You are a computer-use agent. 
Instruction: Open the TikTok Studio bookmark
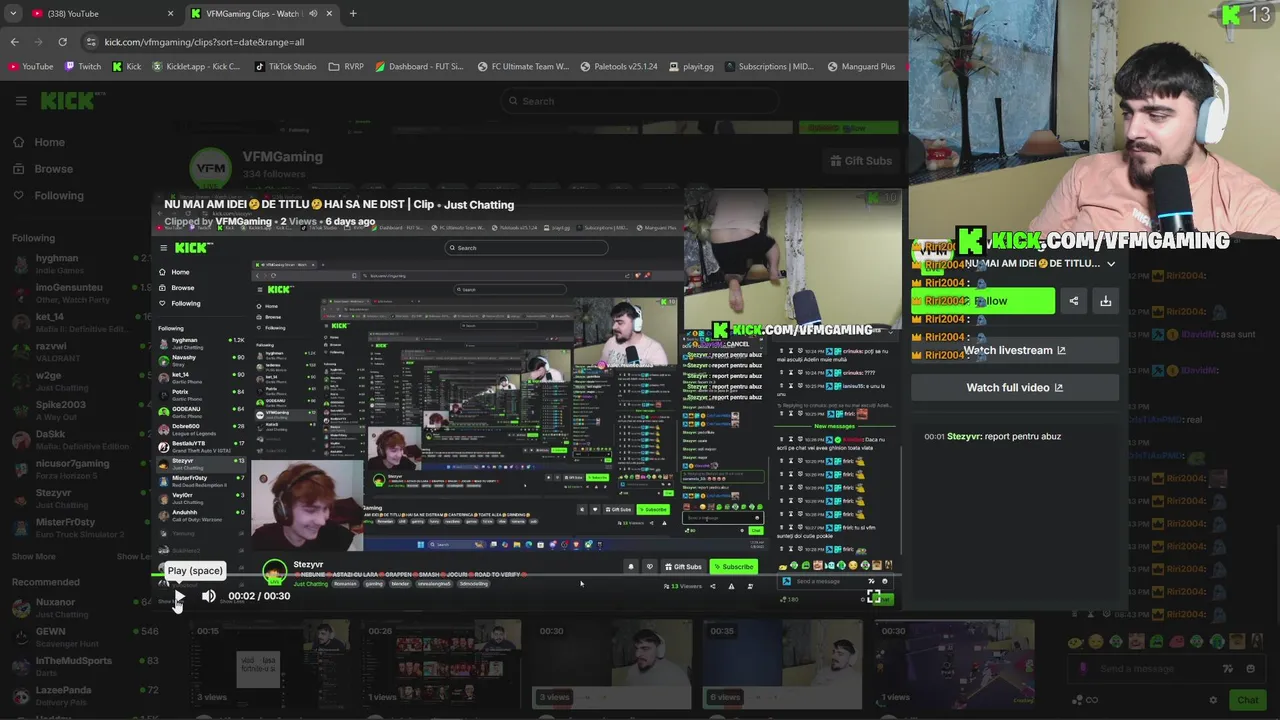[285, 67]
